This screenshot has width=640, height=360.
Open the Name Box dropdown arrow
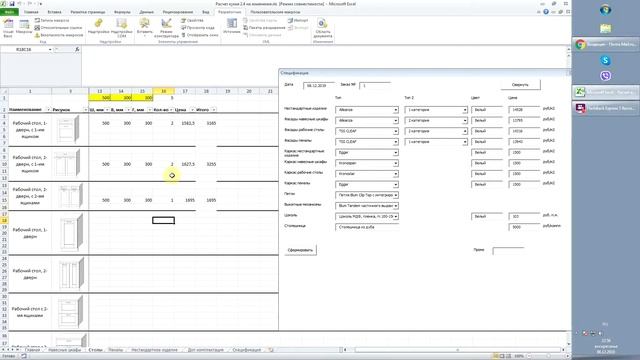(50, 49)
